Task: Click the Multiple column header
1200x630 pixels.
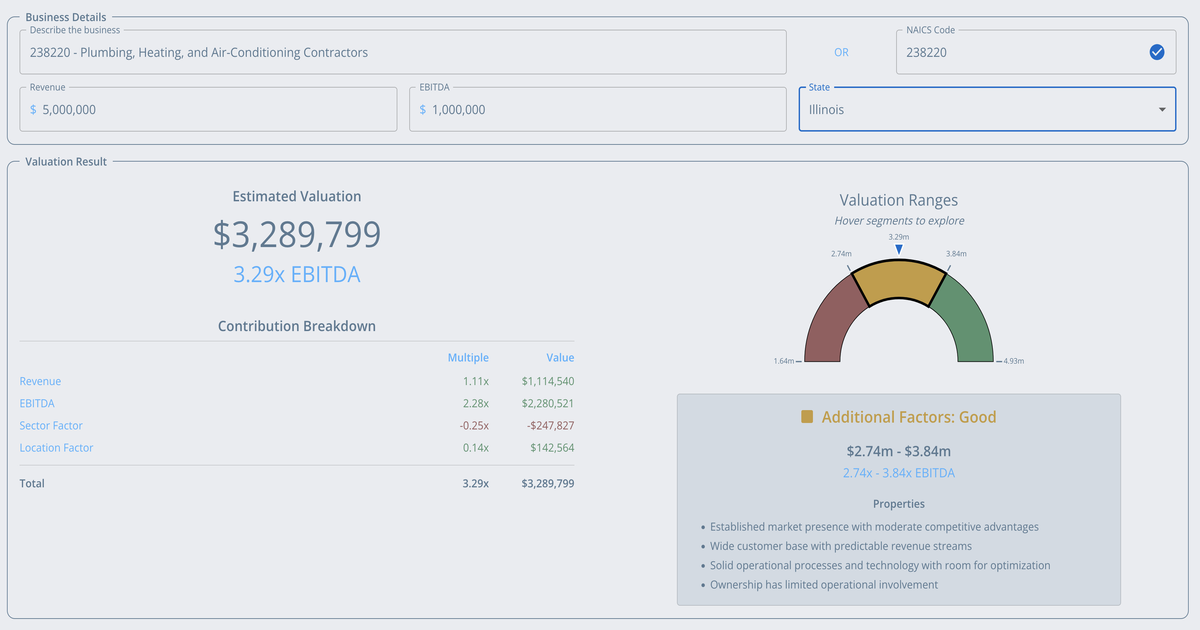Action: pyautogui.click(x=468, y=357)
